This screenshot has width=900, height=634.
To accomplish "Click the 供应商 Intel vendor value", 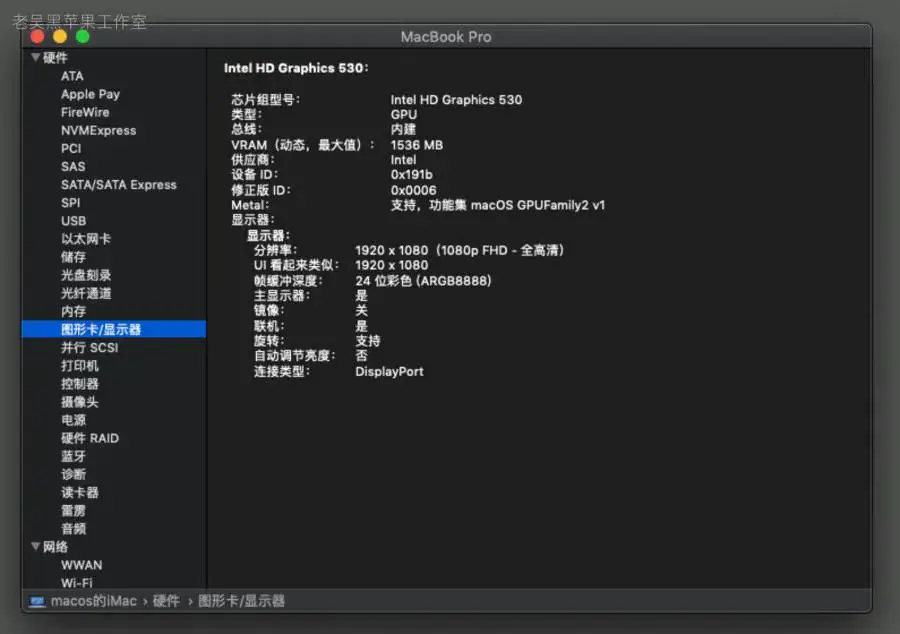I will (x=403, y=160).
